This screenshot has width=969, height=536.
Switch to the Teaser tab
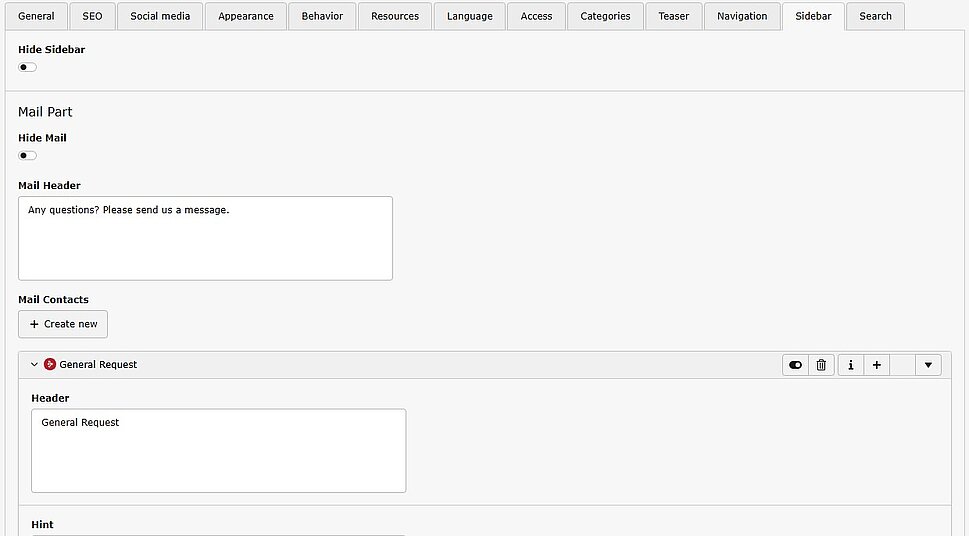coord(673,16)
